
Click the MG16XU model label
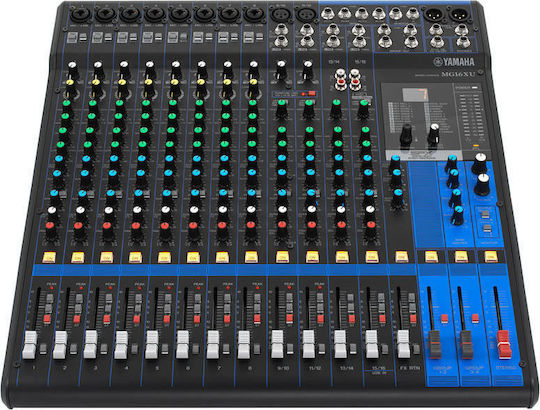click(x=458, y=74)
